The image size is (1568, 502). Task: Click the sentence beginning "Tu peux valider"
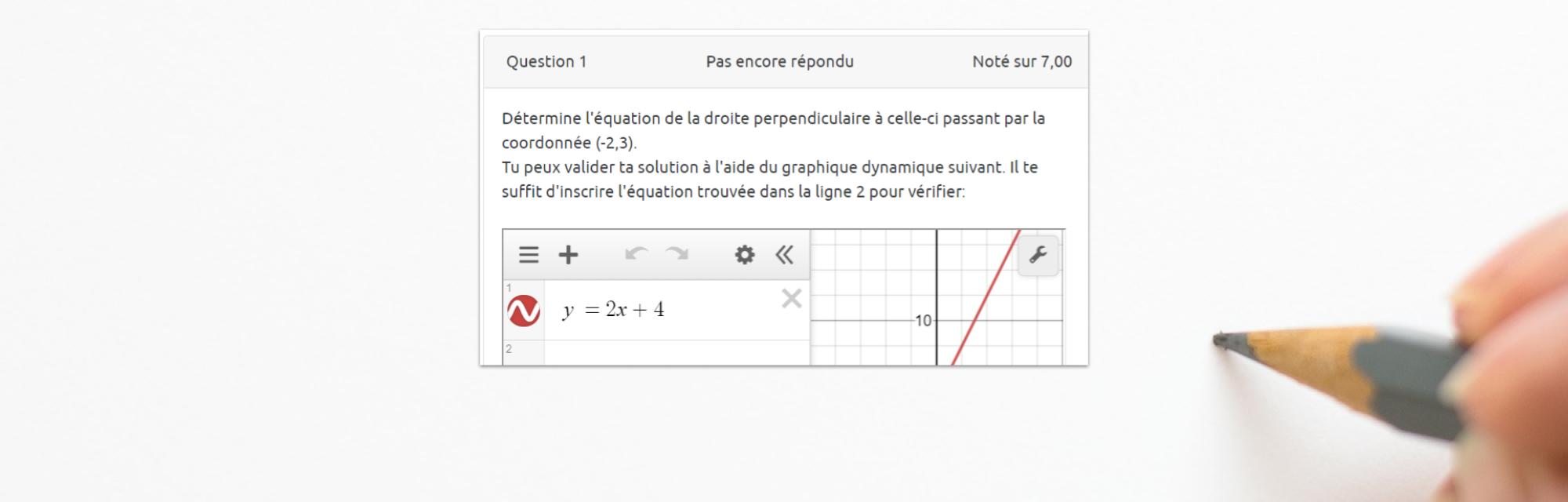(769, 168)
